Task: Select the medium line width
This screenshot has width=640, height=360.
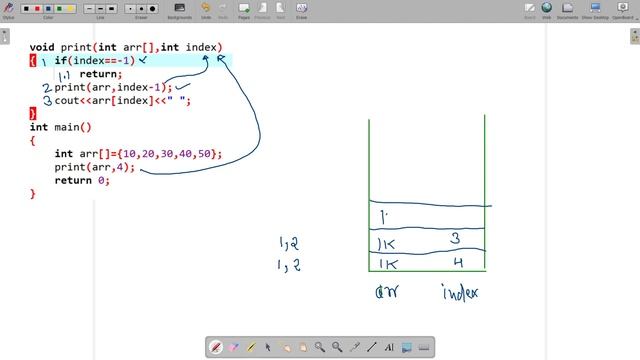Action: point(100,9)
